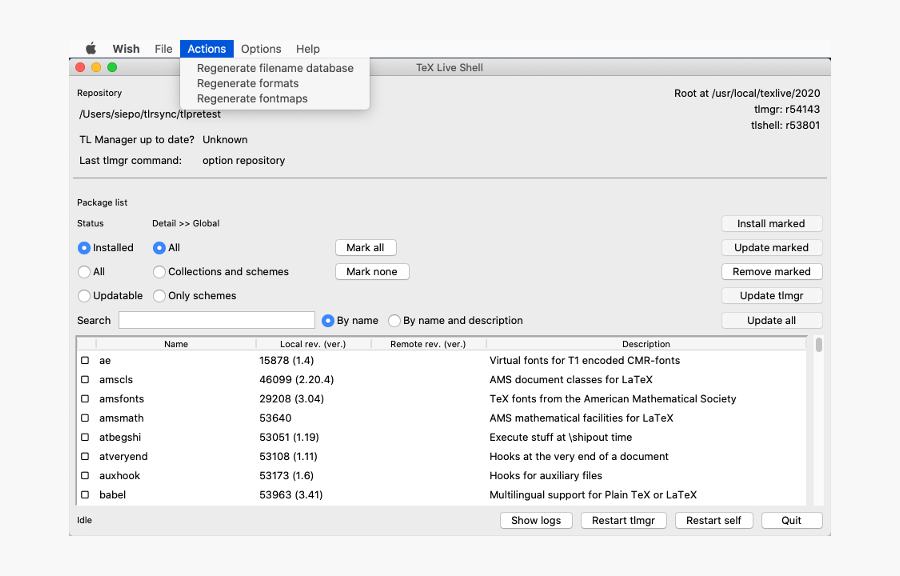The image size is (900, 576).
Task: Select the Updatable status radio button
Action: (84, 295)
